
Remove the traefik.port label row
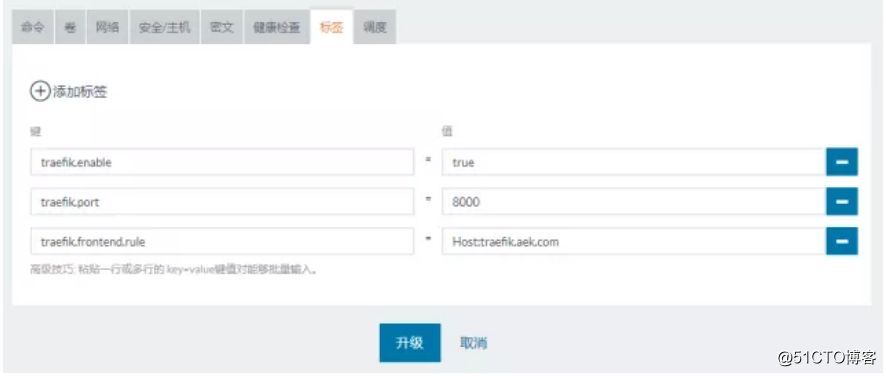pyautogui.click(x=842, y=202)
